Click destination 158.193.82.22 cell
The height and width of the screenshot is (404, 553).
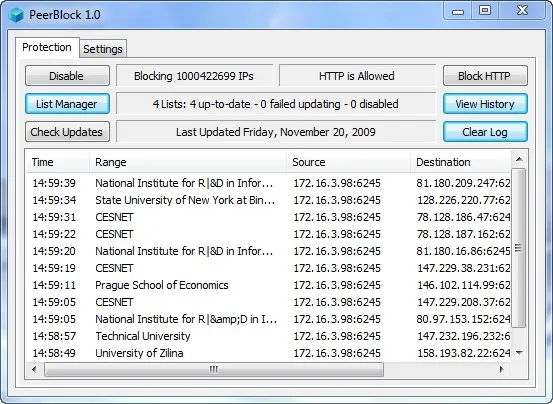(x=464, y=353)
